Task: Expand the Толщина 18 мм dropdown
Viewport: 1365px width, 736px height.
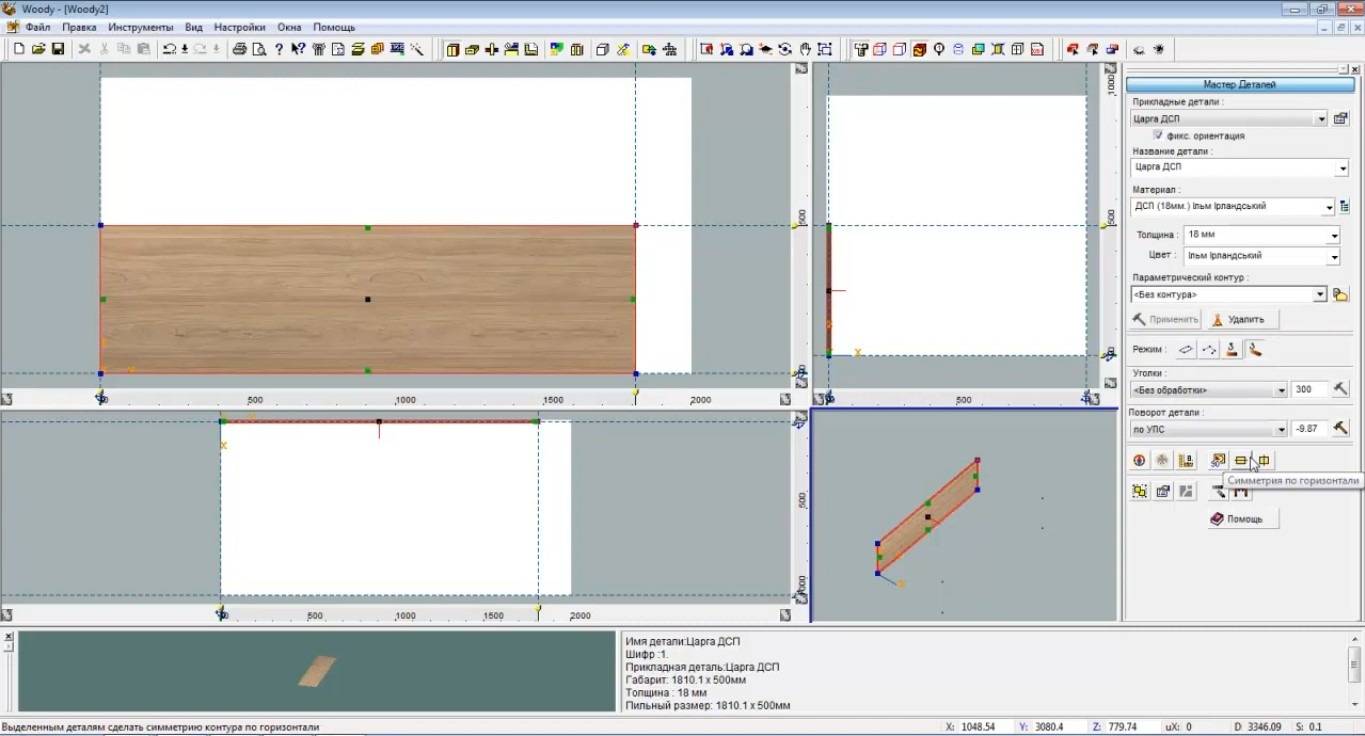Action: [x=1334, y=236]
